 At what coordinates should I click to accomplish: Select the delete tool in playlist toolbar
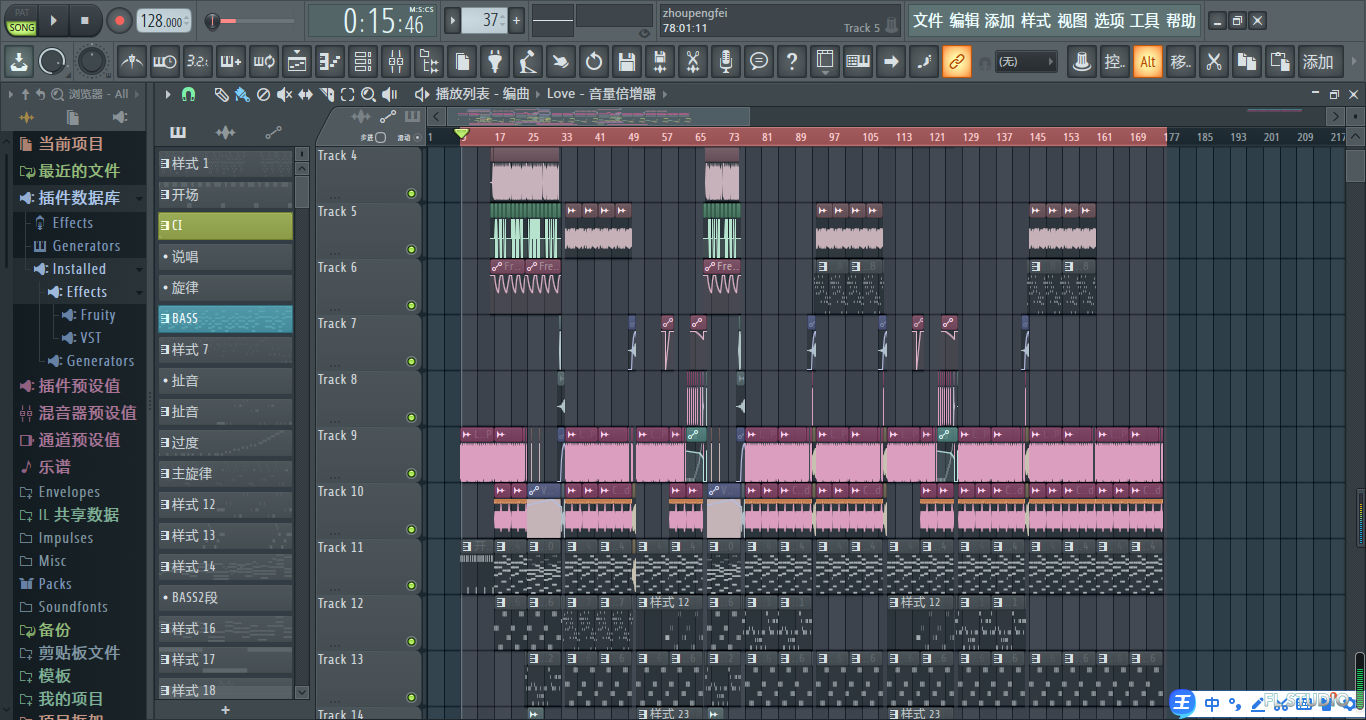point(263,94)
